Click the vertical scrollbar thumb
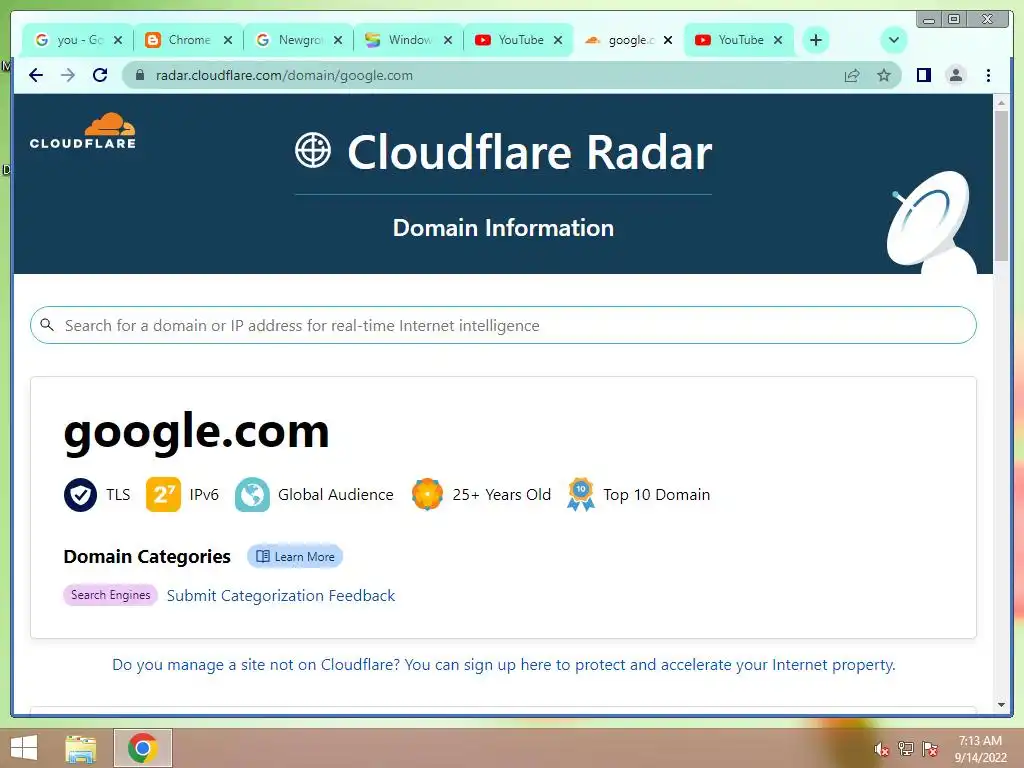Image resolution: width=1024 pixels, height=768 pixels. (1001, 185)
